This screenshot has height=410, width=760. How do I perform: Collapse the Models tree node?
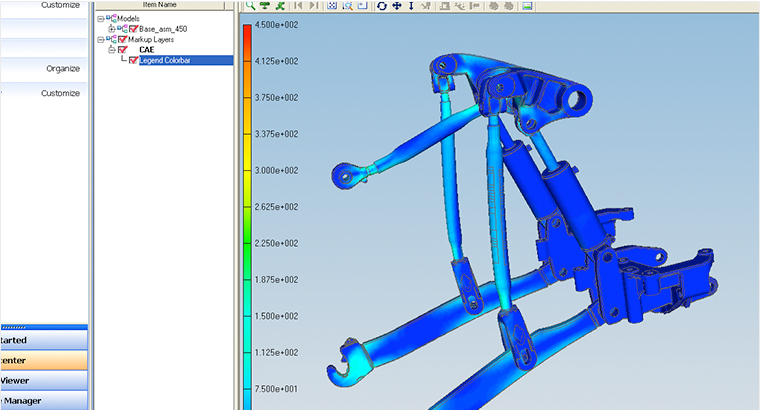point(100,19)
